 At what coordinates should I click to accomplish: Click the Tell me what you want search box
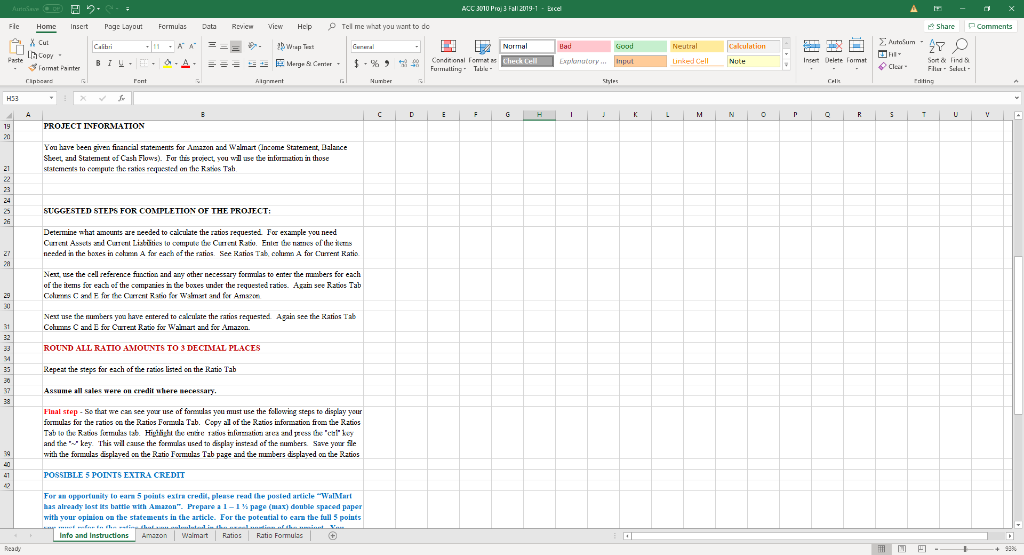tap(385, 27)
